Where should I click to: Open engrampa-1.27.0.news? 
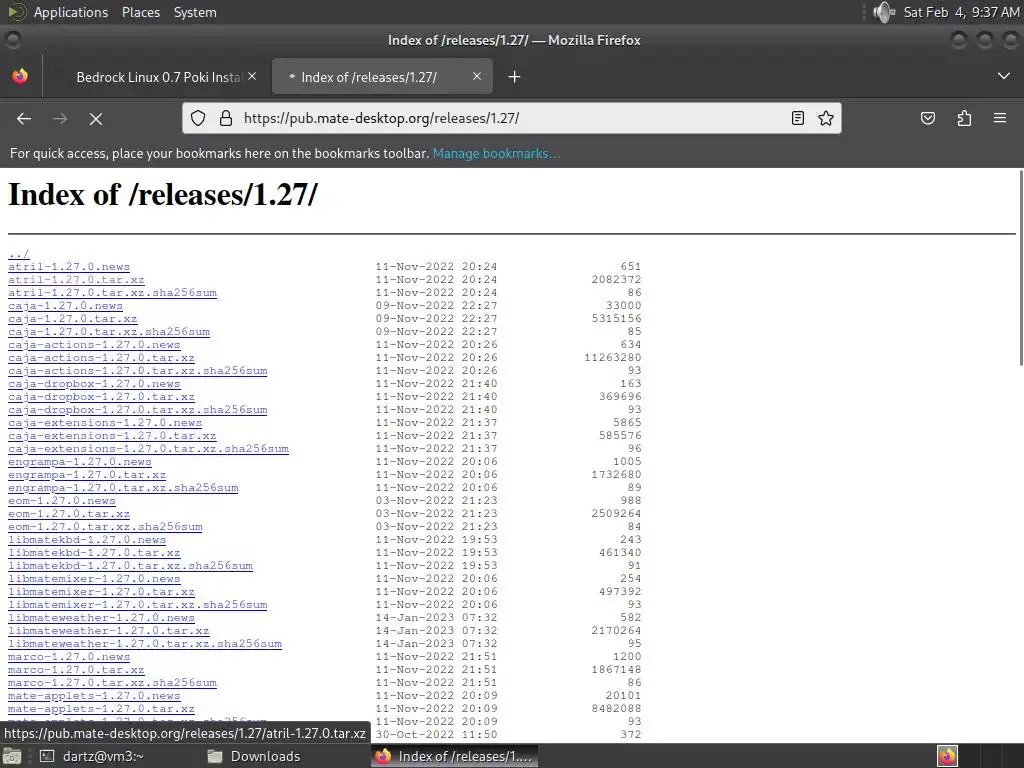coord(80,462)
